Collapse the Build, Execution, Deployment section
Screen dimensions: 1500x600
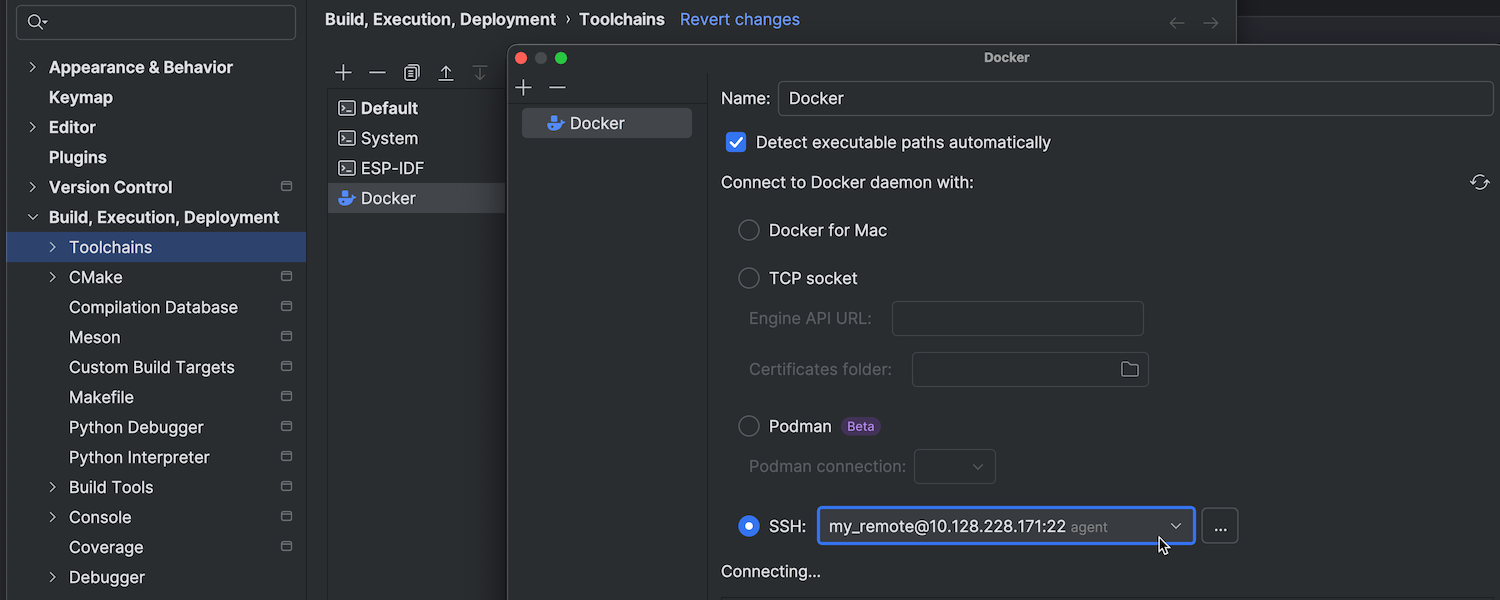tap(32, 217)
